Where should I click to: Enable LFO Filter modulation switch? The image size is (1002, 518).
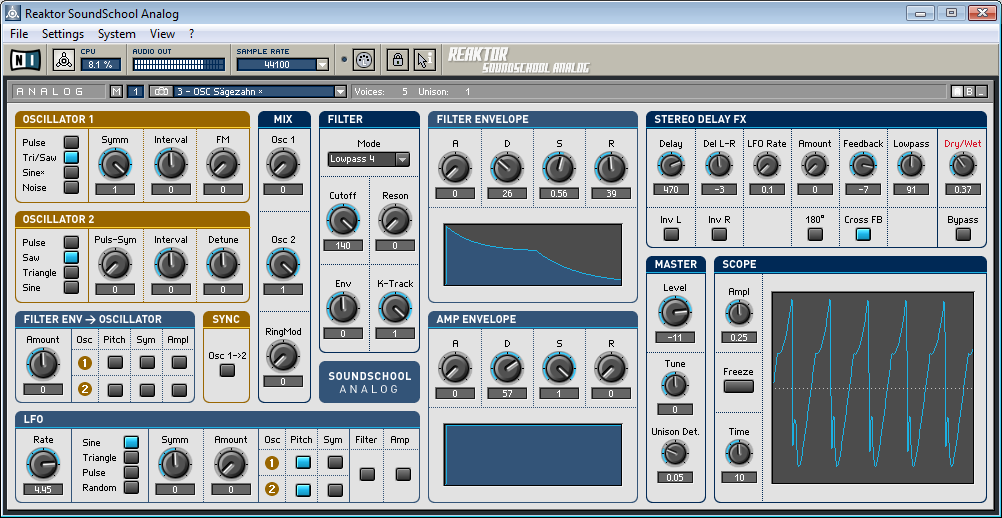(x=367, y=474)
